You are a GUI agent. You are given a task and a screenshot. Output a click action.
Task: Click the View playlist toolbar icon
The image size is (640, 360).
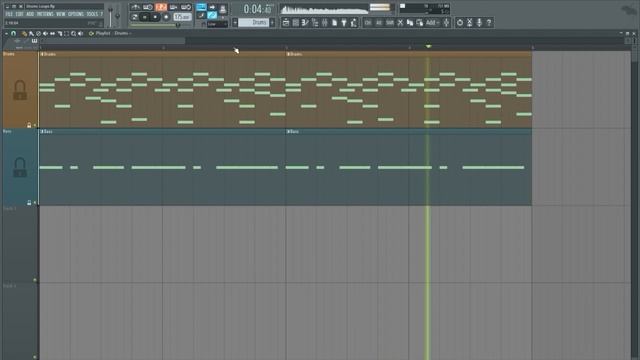[x=286, y=22]
